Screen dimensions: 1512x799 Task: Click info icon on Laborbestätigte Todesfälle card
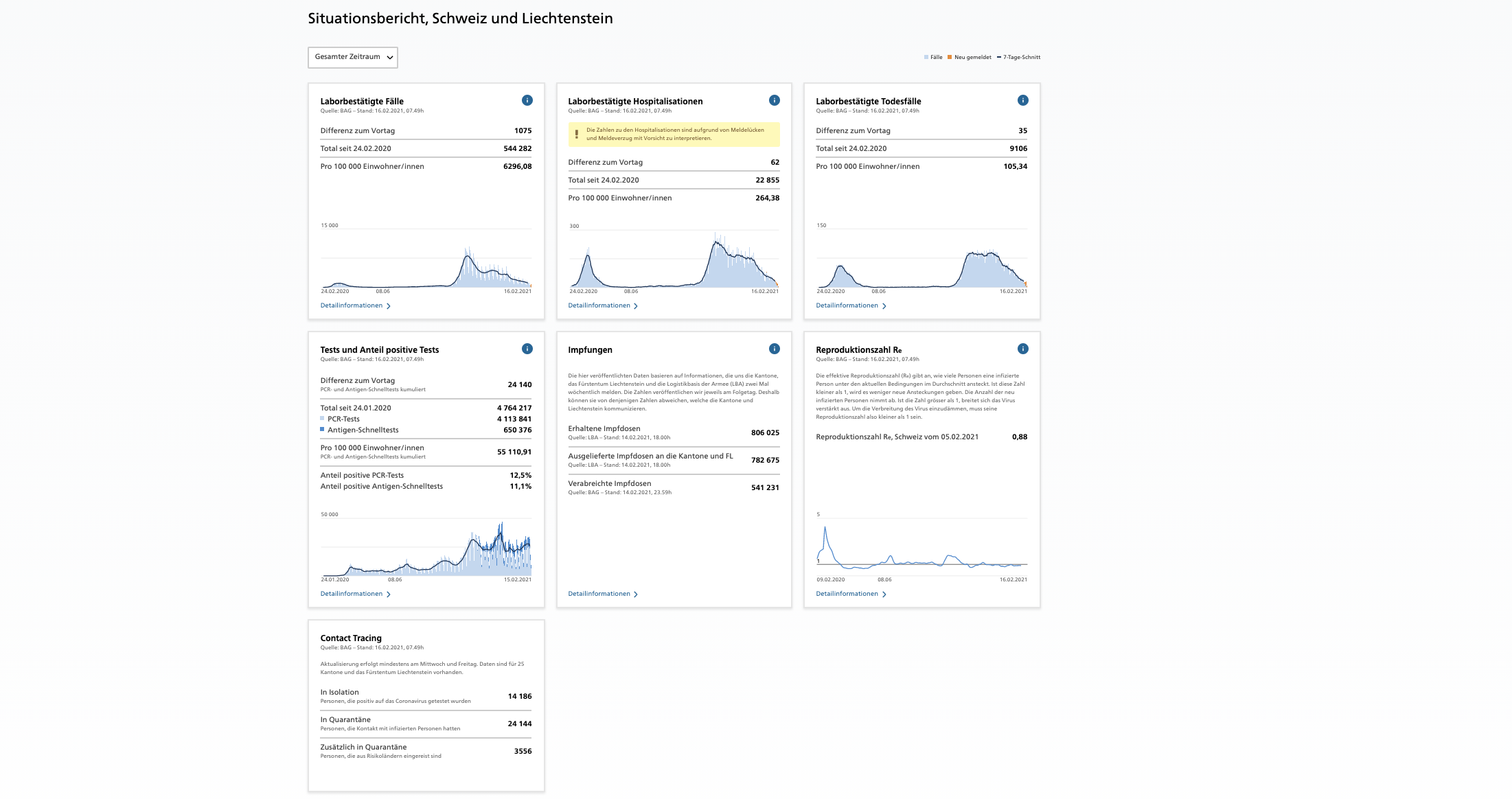[1022, 100]
